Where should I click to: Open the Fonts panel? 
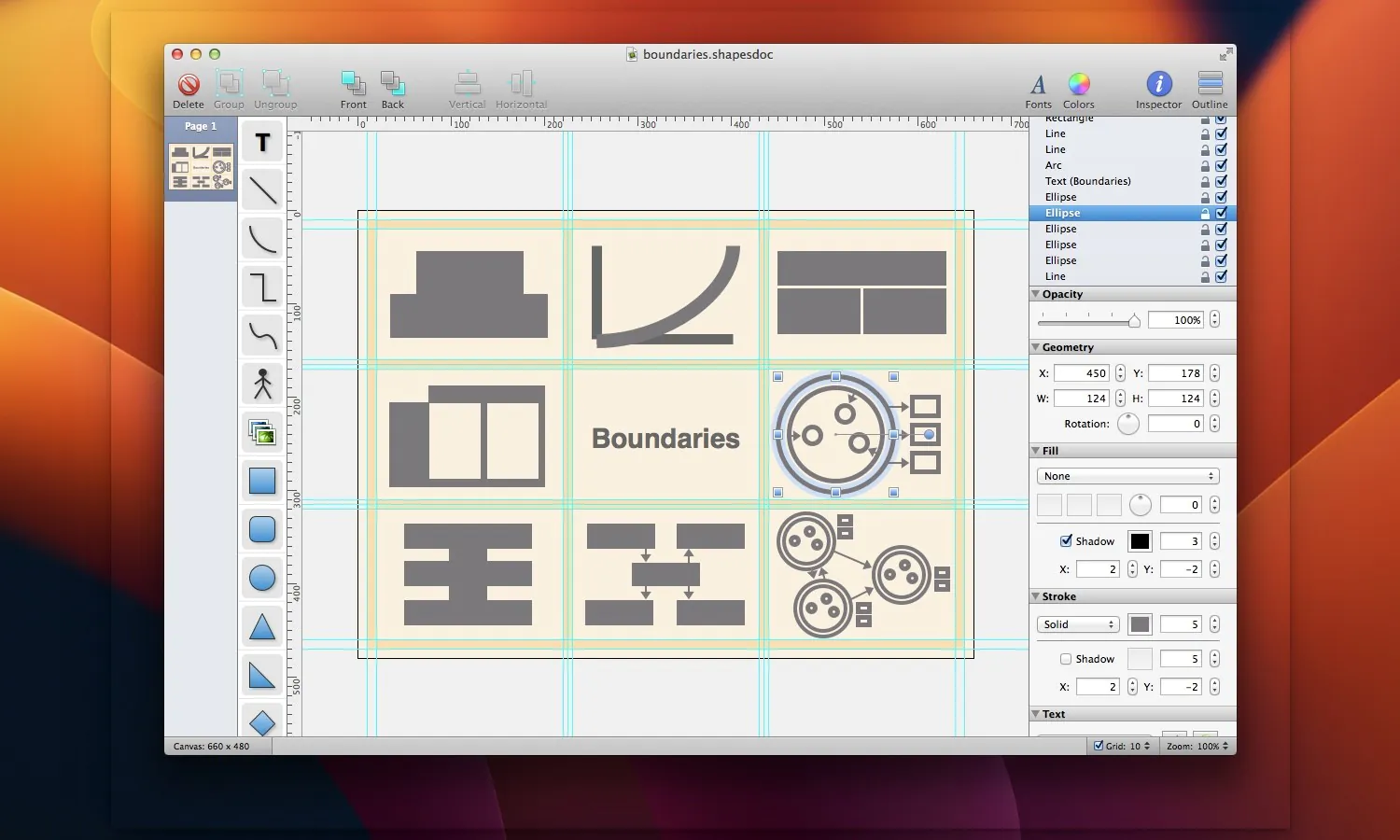[1038, 86]
